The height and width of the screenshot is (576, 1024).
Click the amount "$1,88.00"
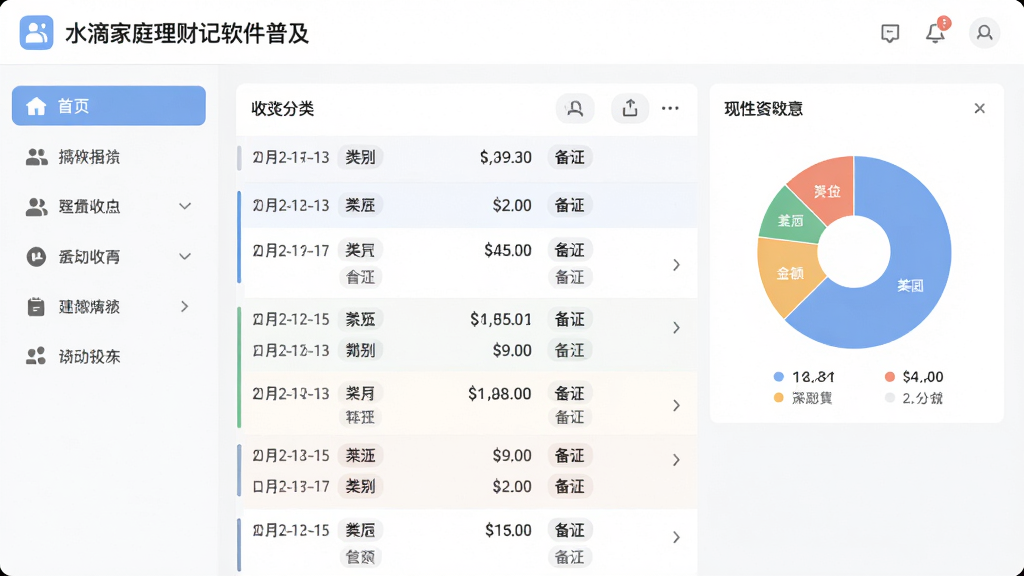click(x=500, y=394)
